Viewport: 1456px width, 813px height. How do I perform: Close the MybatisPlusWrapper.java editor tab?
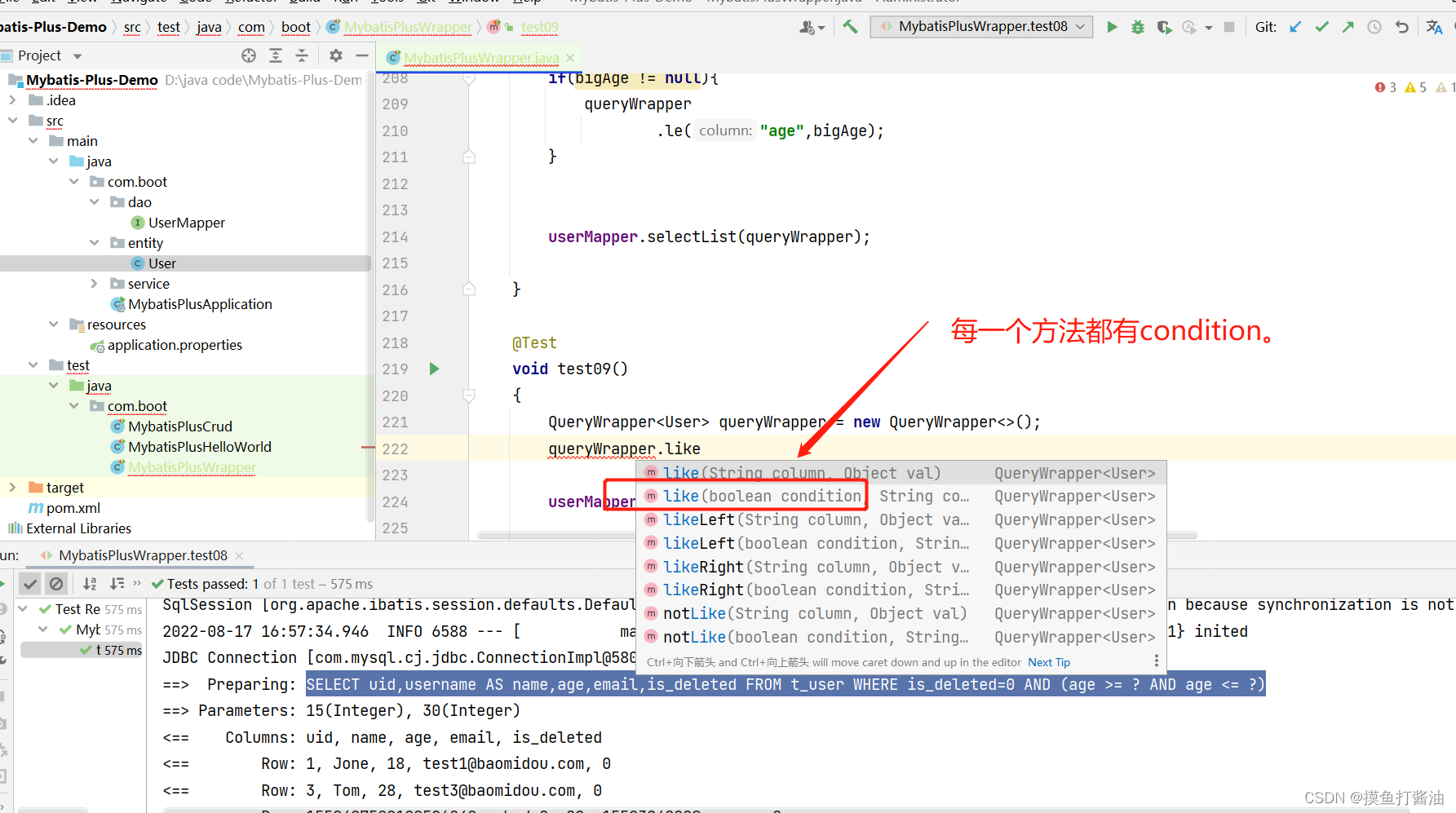coord(570,58)
